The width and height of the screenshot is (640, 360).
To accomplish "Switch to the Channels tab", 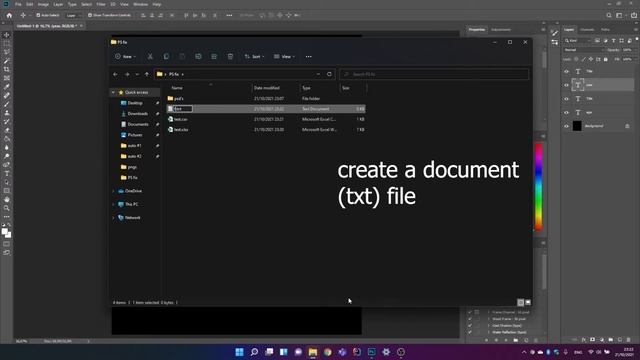I will point(587,30).
